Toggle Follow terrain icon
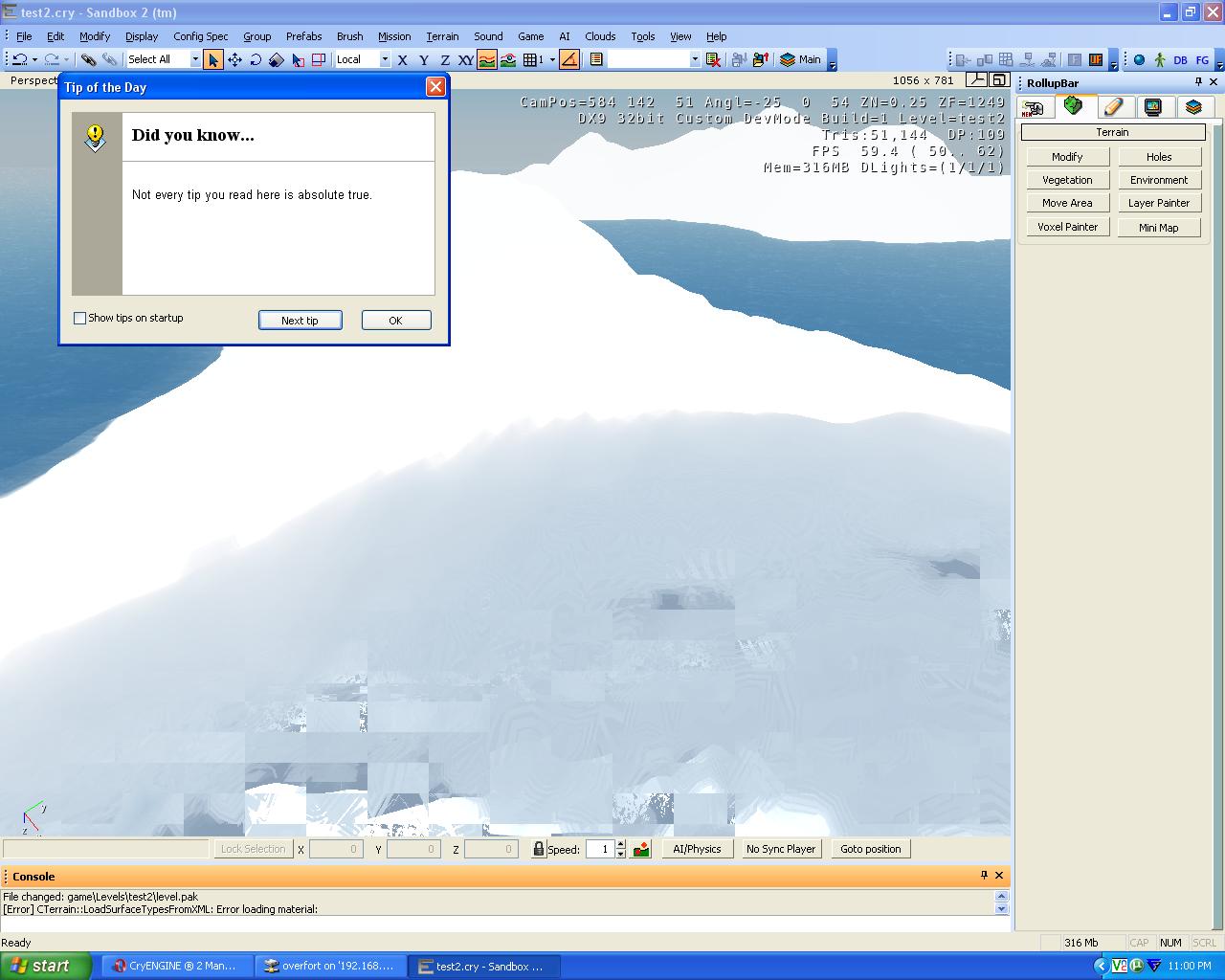The height and width of the screenshot is (980, 1225). [x=487, y=59]
